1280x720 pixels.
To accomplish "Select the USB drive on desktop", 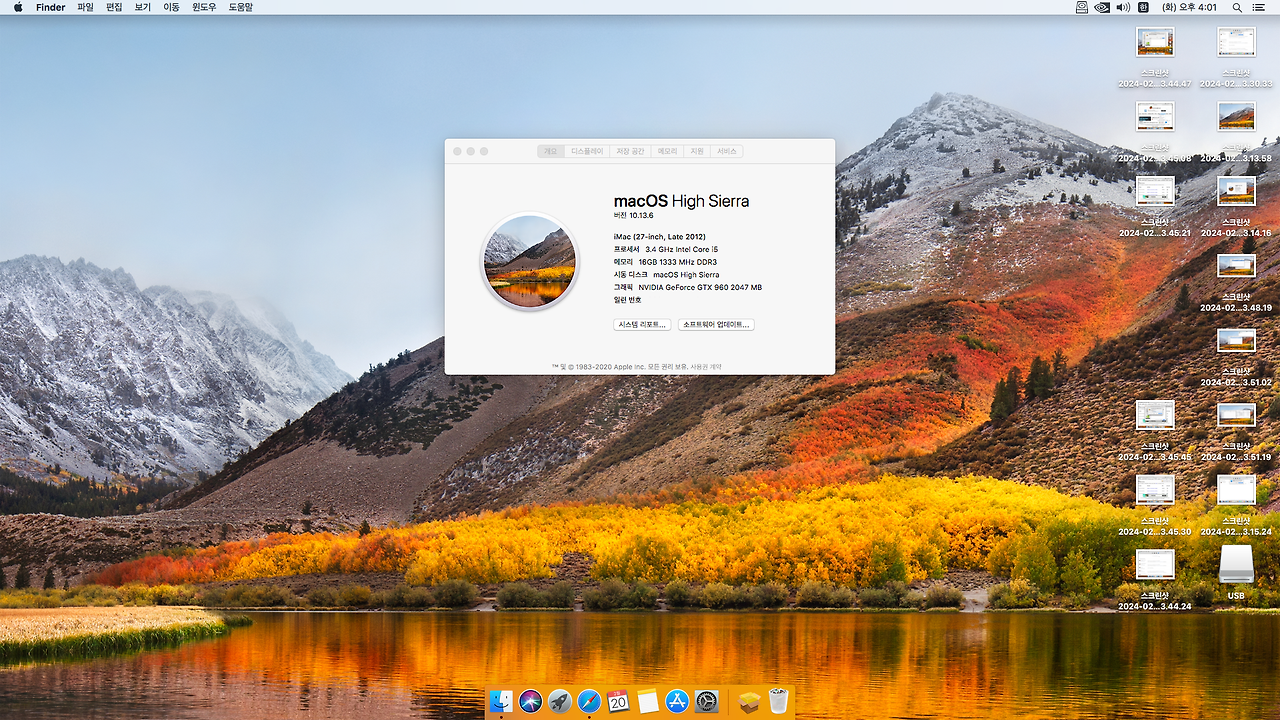I will (x=1236, y=573).
